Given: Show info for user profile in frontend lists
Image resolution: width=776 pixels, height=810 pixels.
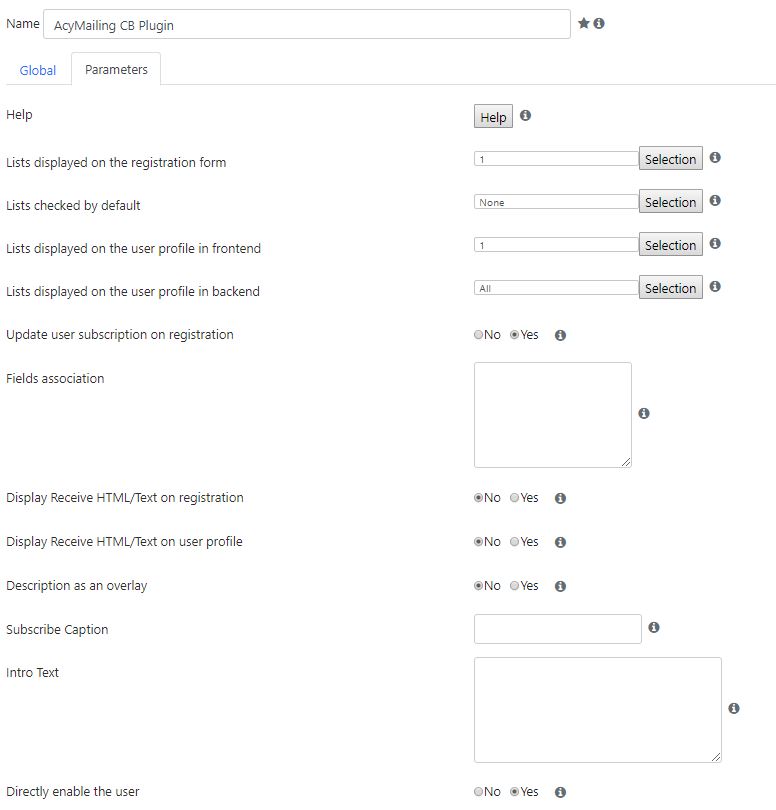Looking at the screenshot, I should 715,243.
